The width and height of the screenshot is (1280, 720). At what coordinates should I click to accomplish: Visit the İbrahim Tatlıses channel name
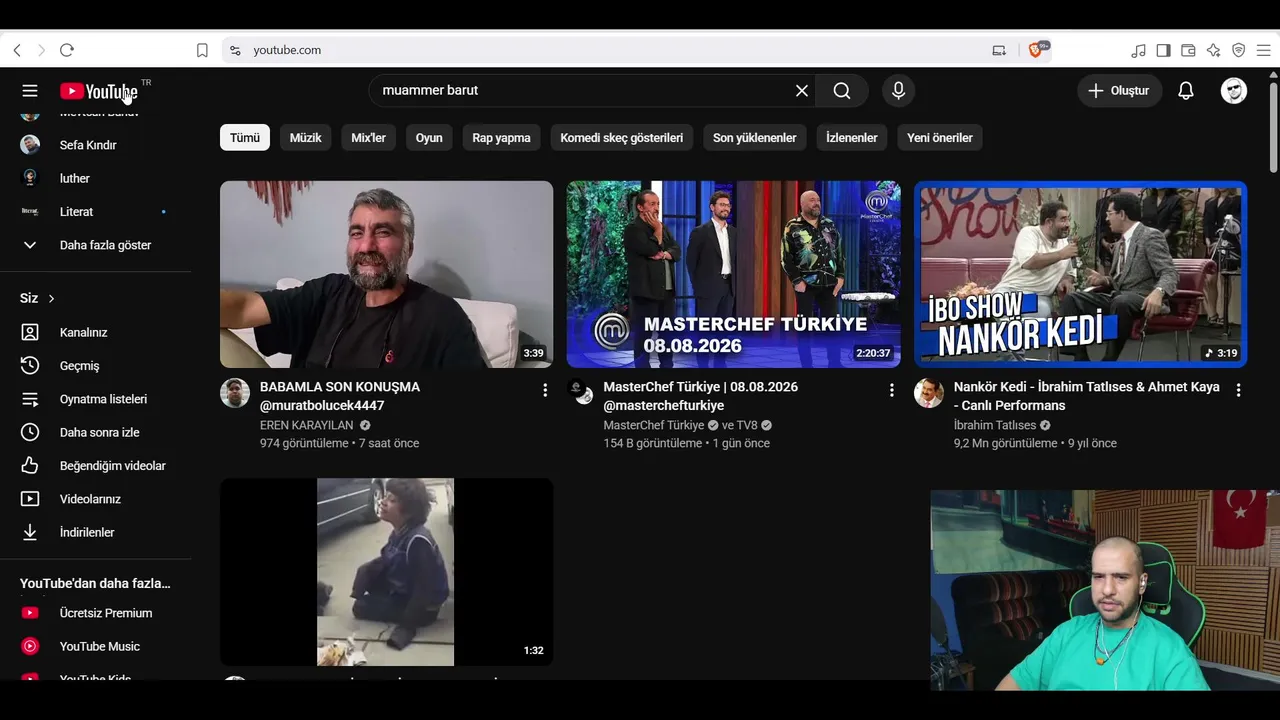coord(995,425)
